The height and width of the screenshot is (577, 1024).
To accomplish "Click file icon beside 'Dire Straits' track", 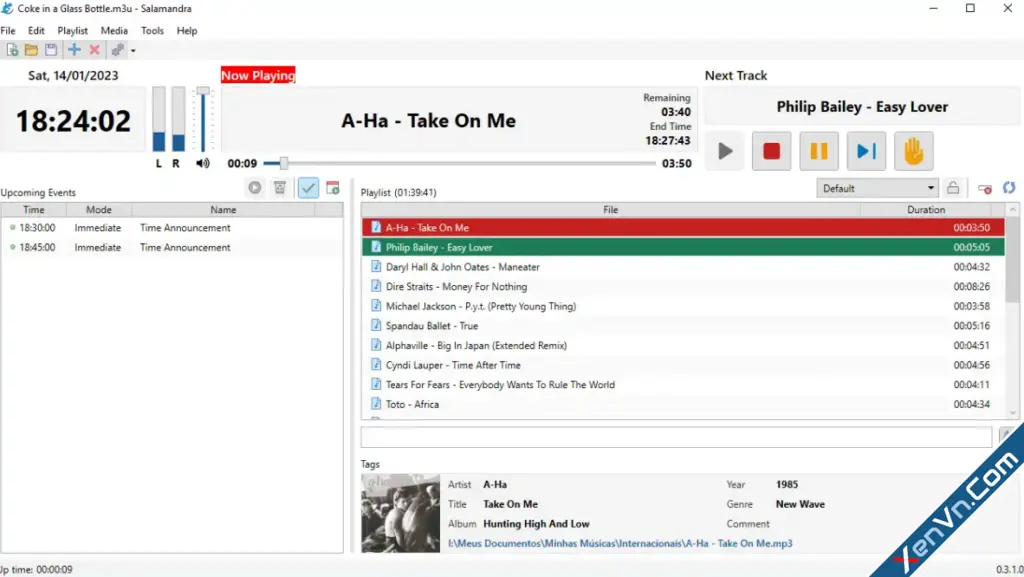I will (x=376, y=286).
